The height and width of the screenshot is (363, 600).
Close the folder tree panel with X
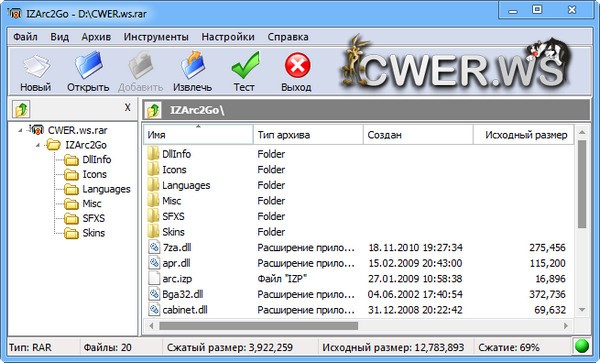tap(128, 108)
